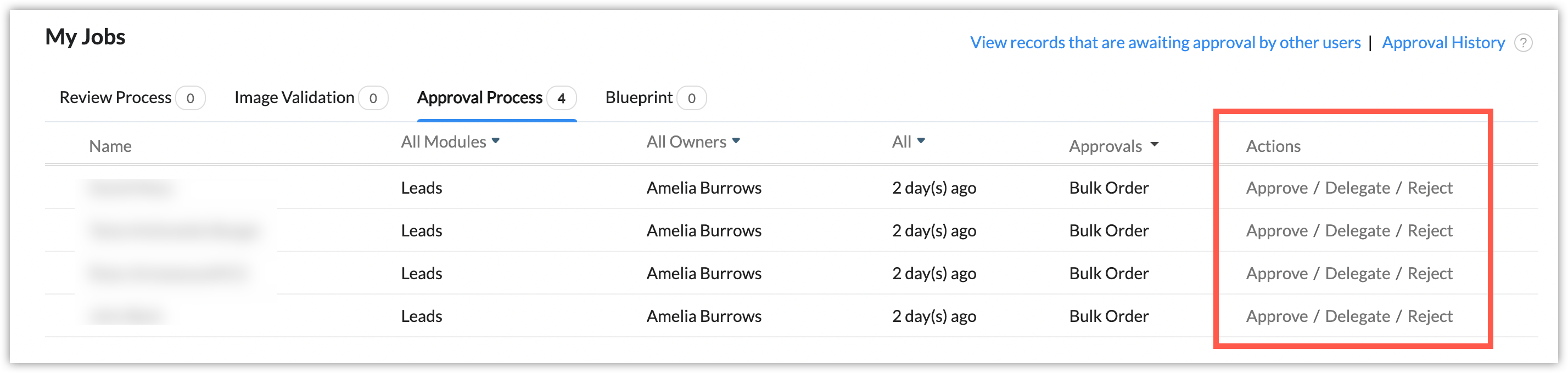Approve the first Bulk Order record
This screenshot has height=373, width=1568.
(x=1276, y=188)
